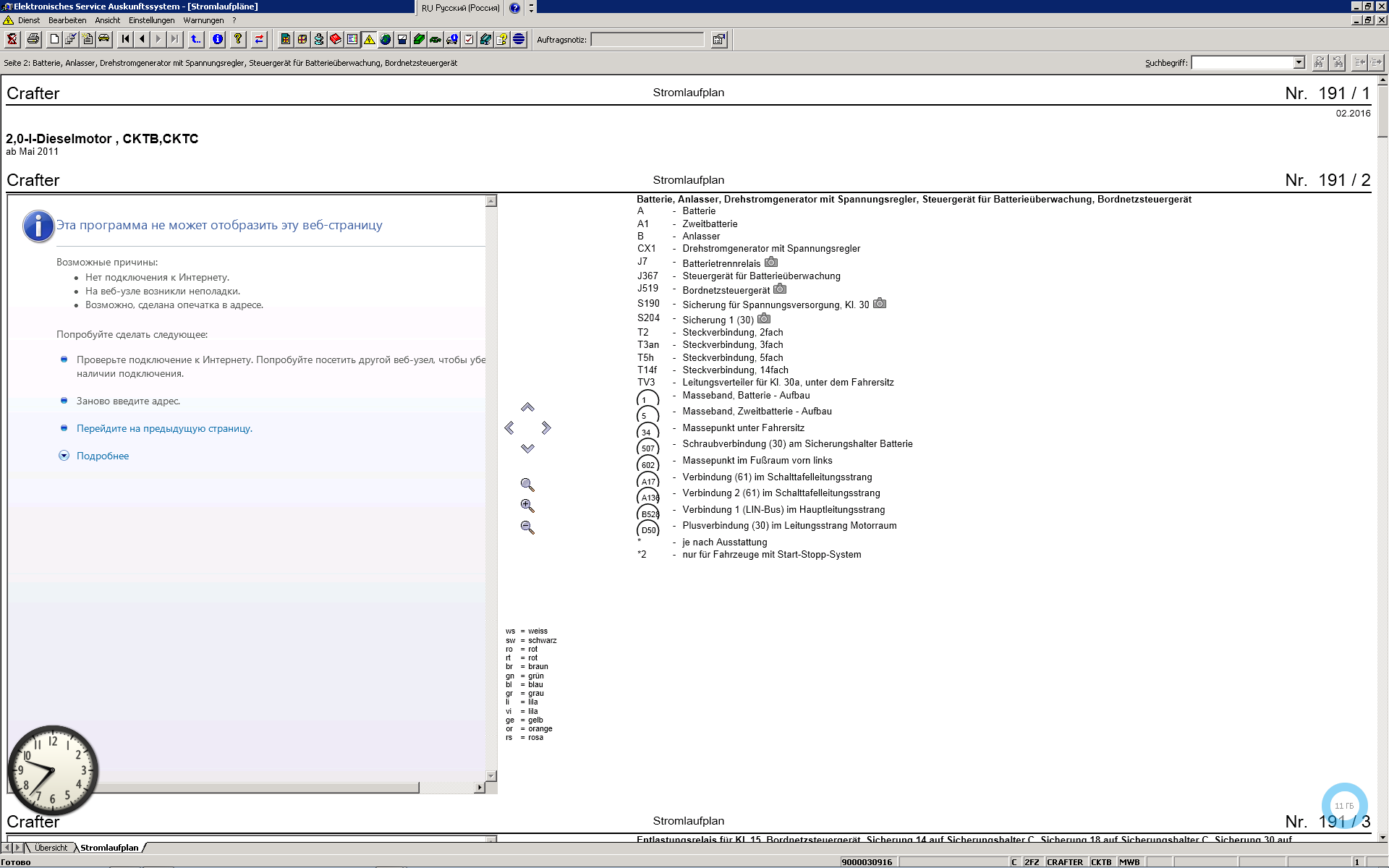The height and width of the screenshot is (868, 1389).
Task: Click the clipboard checkmark toolbar icon
Action: (469, 39)
